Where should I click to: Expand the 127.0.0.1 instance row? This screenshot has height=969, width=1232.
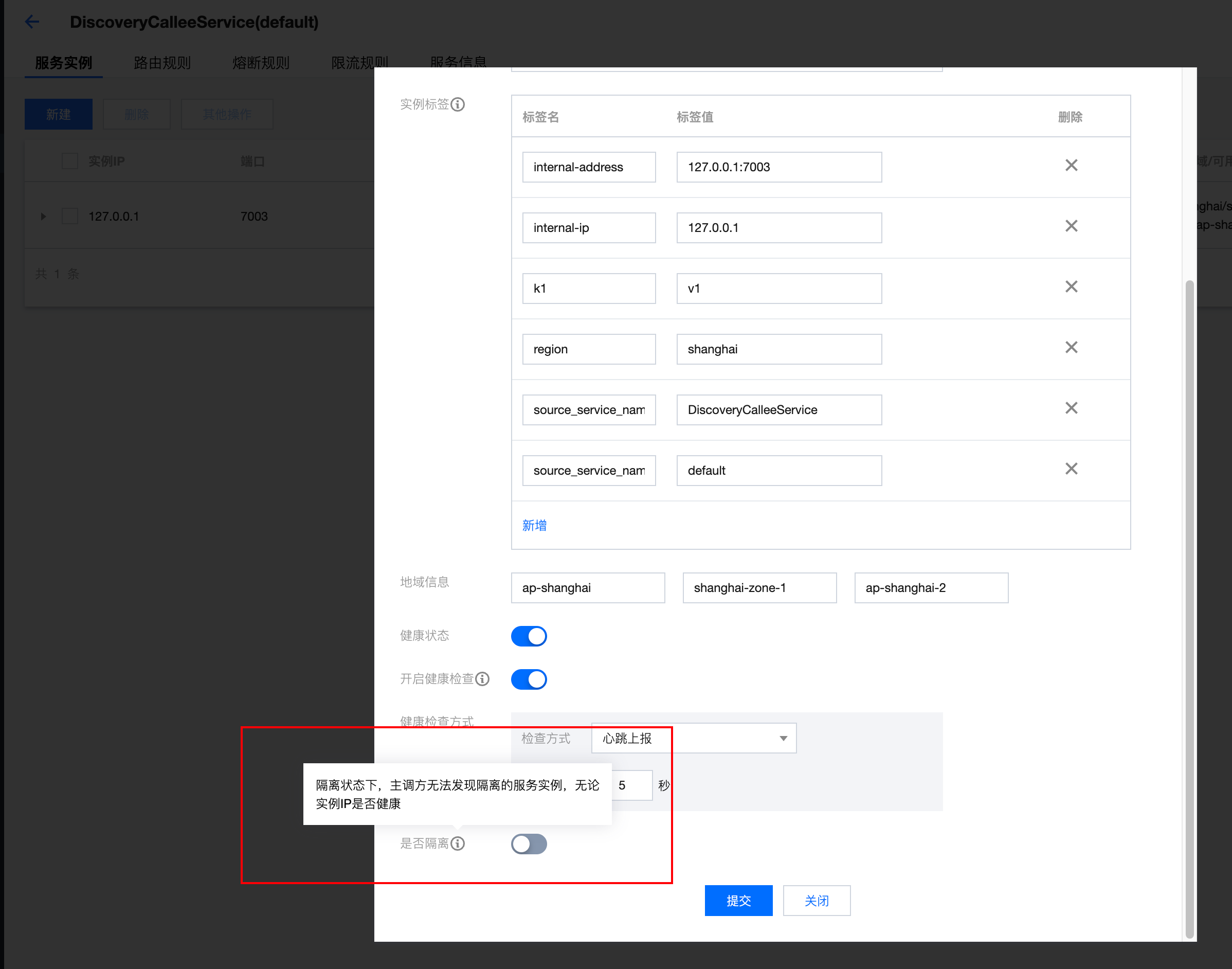coord(43,217)
